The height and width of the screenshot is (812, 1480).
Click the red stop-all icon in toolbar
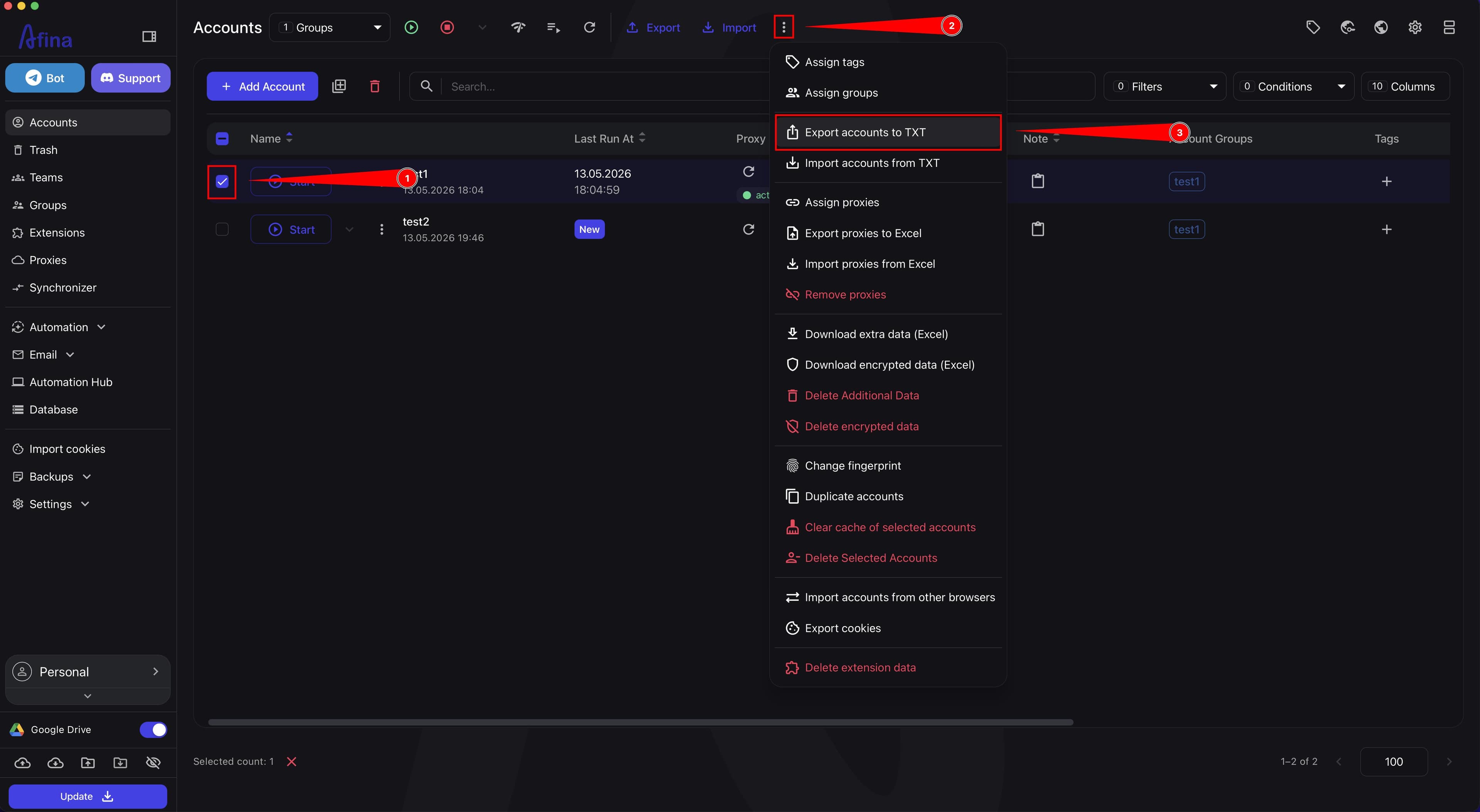(447, 27)
